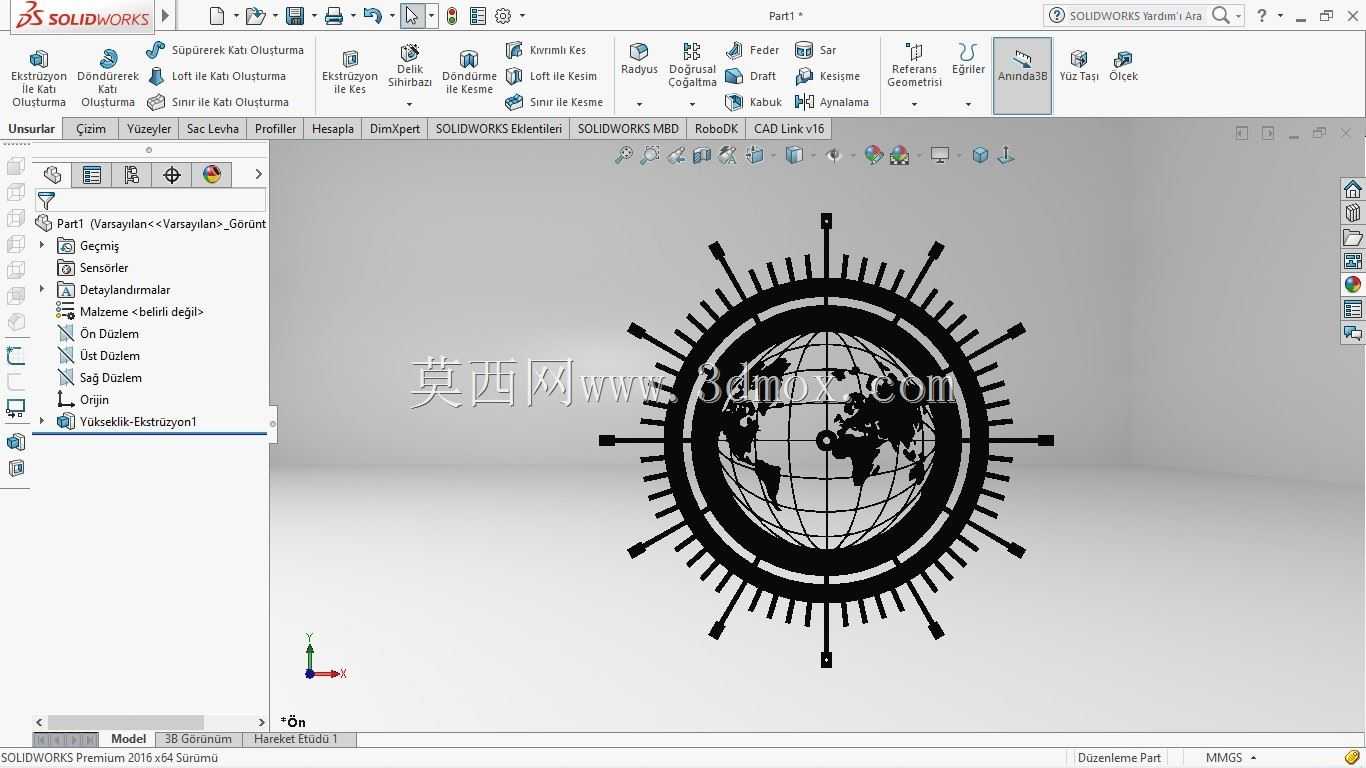This screenshot has width=1366, height=768.
Task: Click the Aynalama mirror tool
Action: pos(832,102)
